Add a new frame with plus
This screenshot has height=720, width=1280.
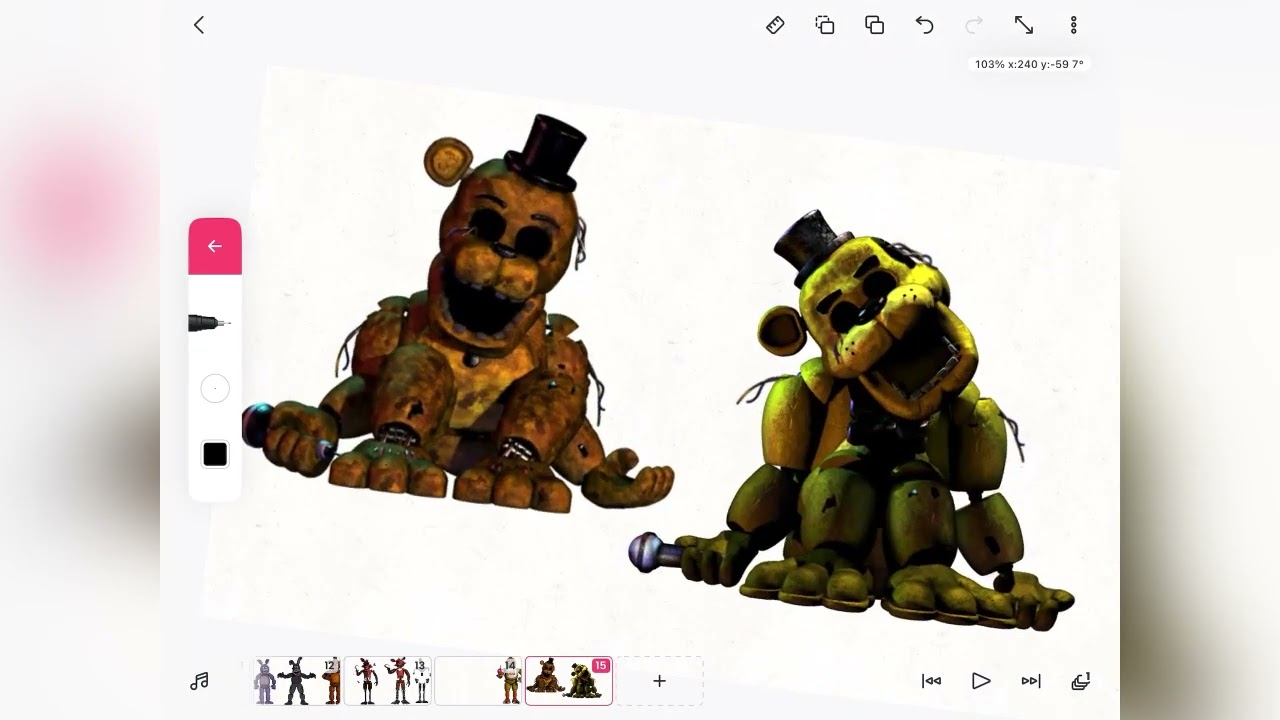click(660, 681)
